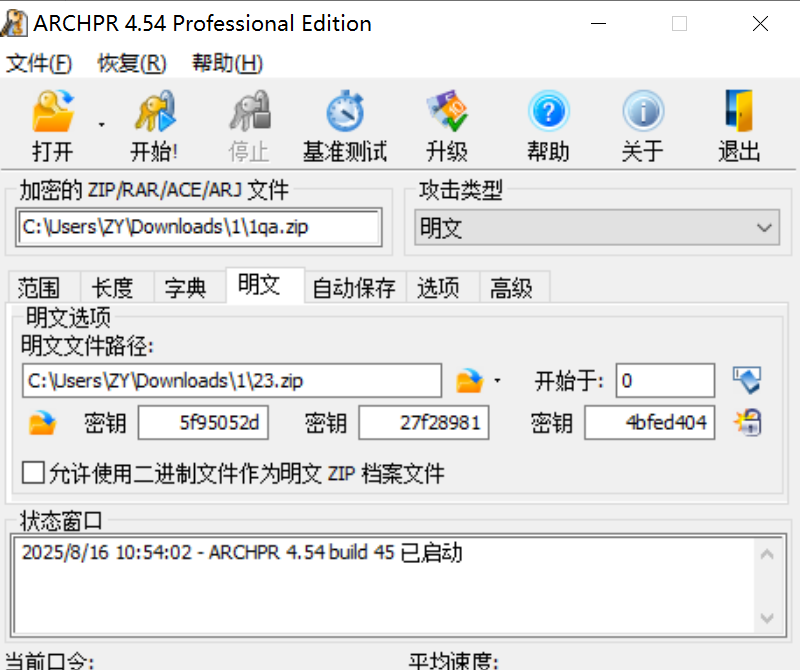Open the 攻击类型 dropdown showing 明文
Image resolution: width=800 pixels, height=670 pixels.
(597, 228)
